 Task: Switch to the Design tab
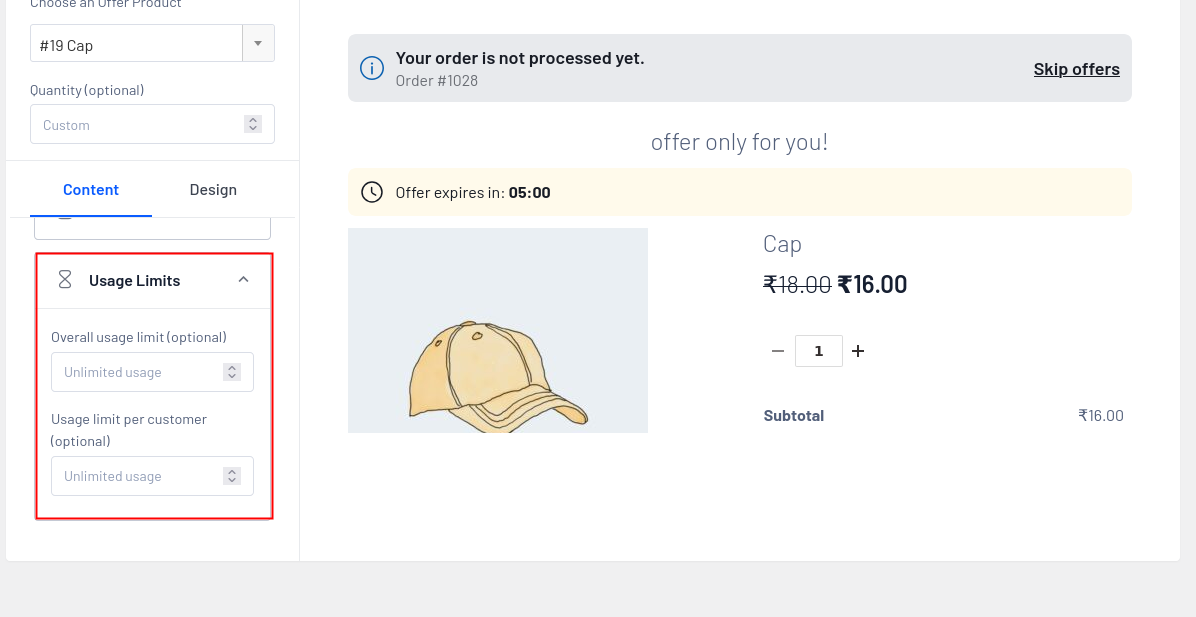point(213,190)
